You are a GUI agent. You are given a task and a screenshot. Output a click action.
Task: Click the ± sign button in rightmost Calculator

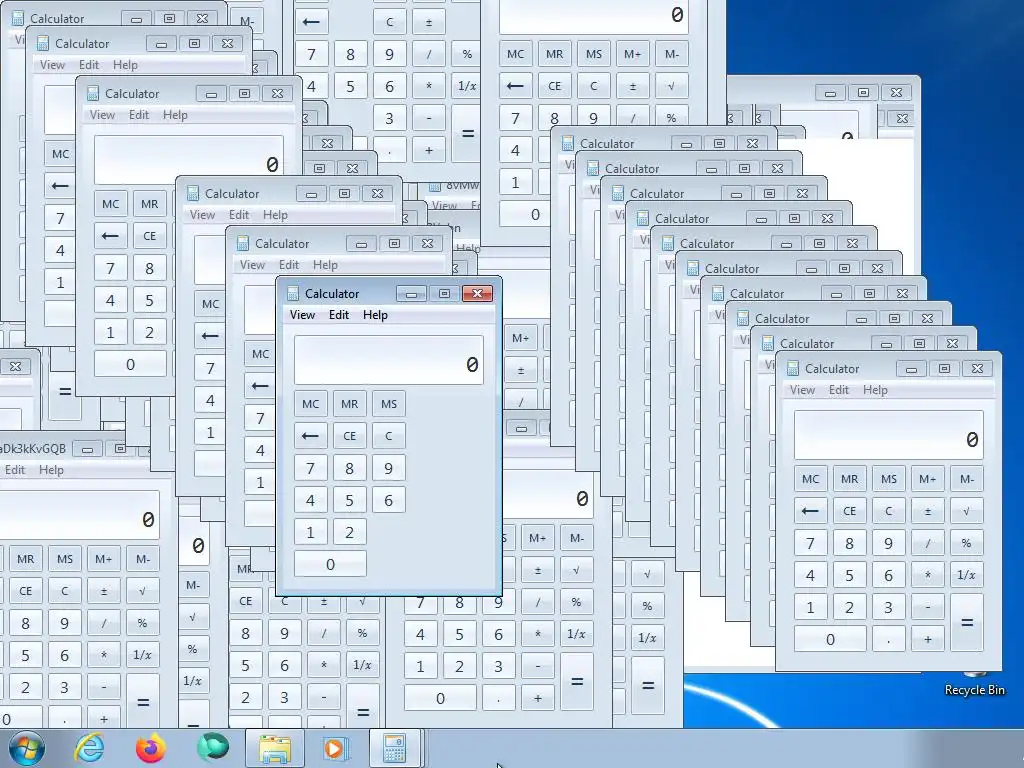pyautogui.click(x=927, y=511)
